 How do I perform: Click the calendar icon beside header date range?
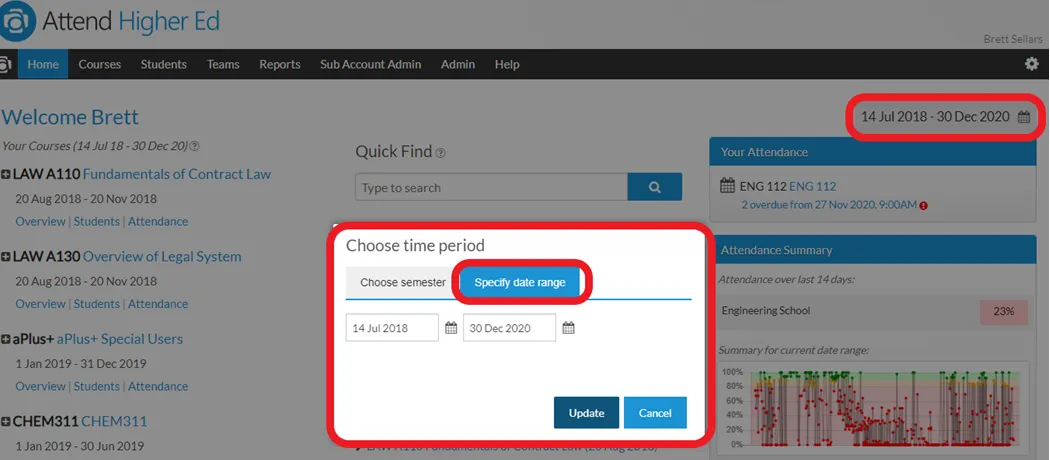(x=1024, y=117)
